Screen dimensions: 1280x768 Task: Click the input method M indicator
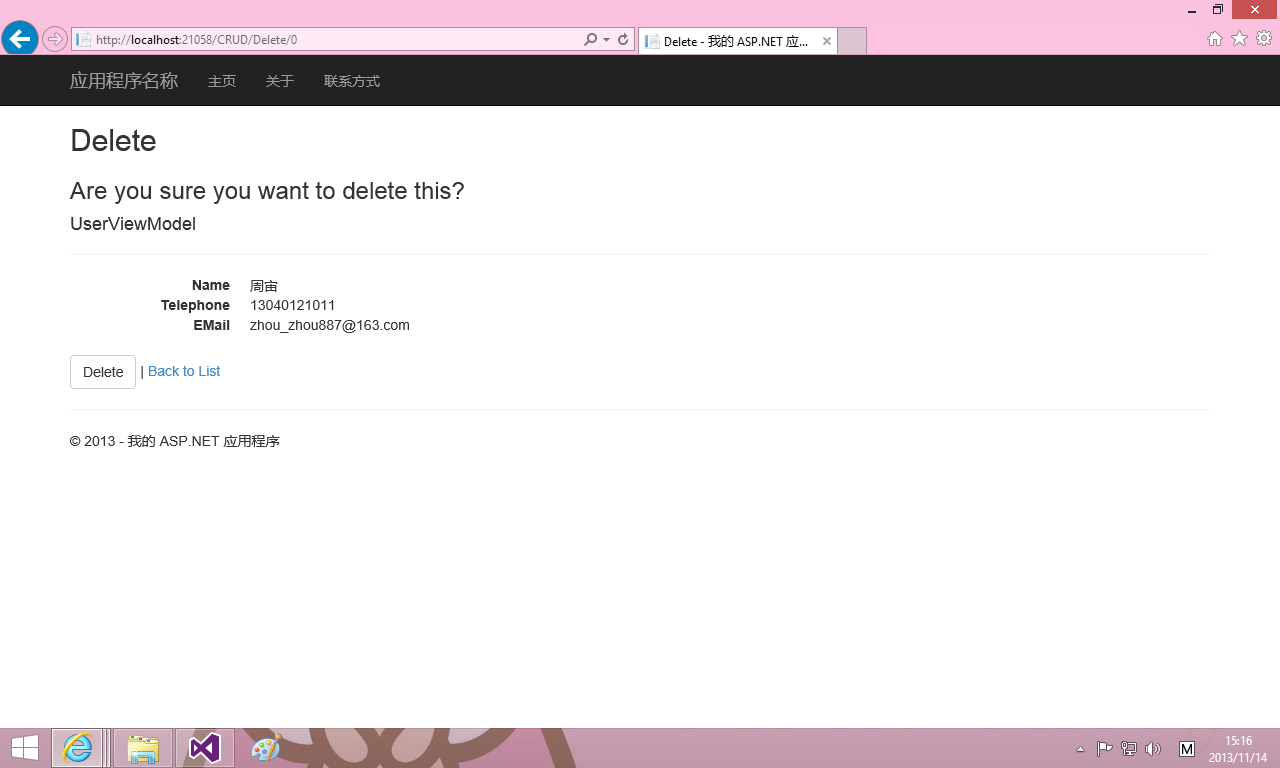1187,749
